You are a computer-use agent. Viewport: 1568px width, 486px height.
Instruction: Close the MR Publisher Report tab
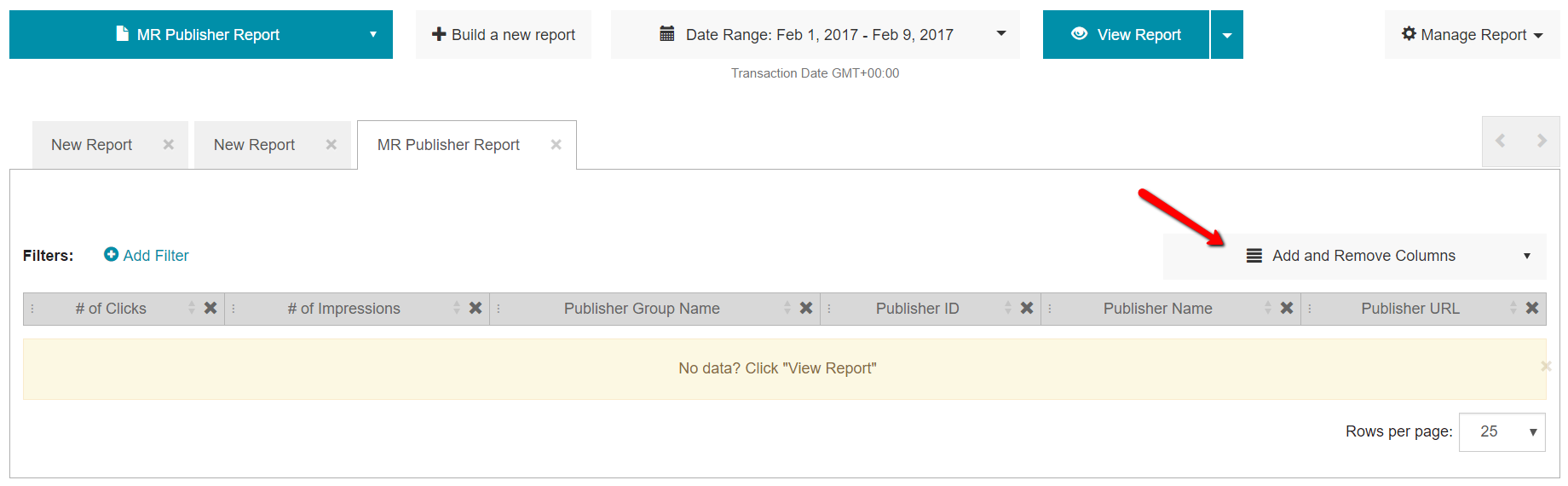point(556,145)
